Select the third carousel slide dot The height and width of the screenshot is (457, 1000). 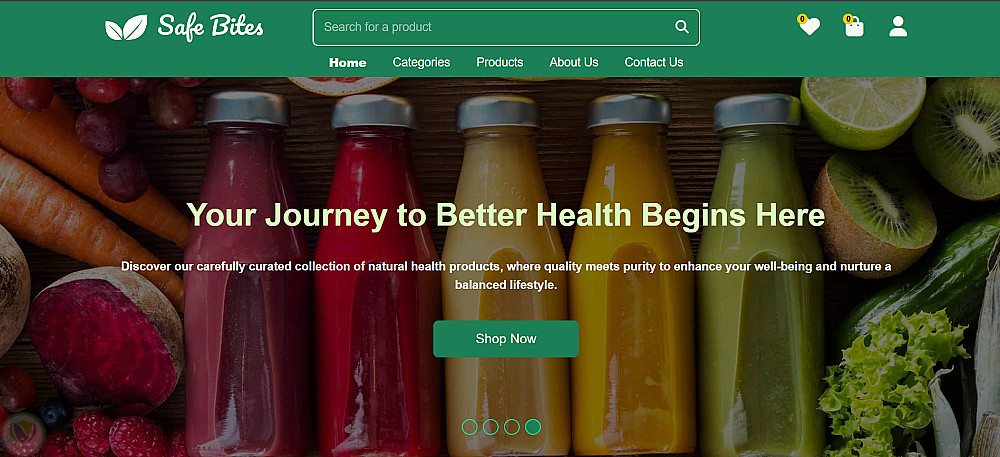click(511, 427)
